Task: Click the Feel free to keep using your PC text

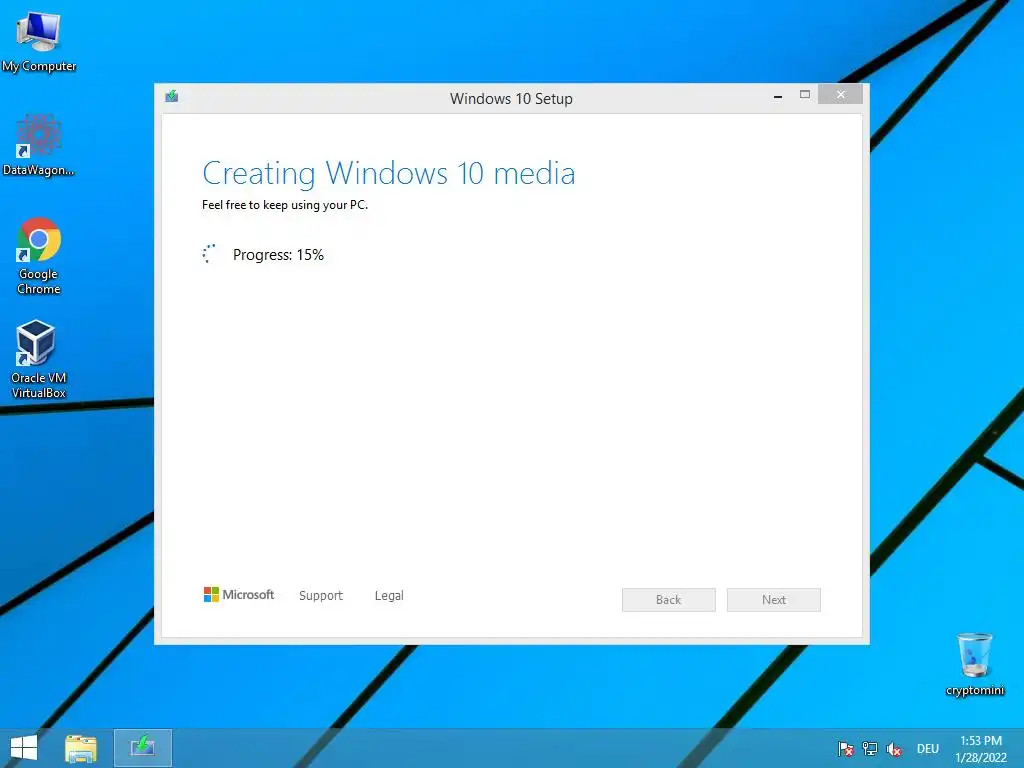Action: [285, 205]
